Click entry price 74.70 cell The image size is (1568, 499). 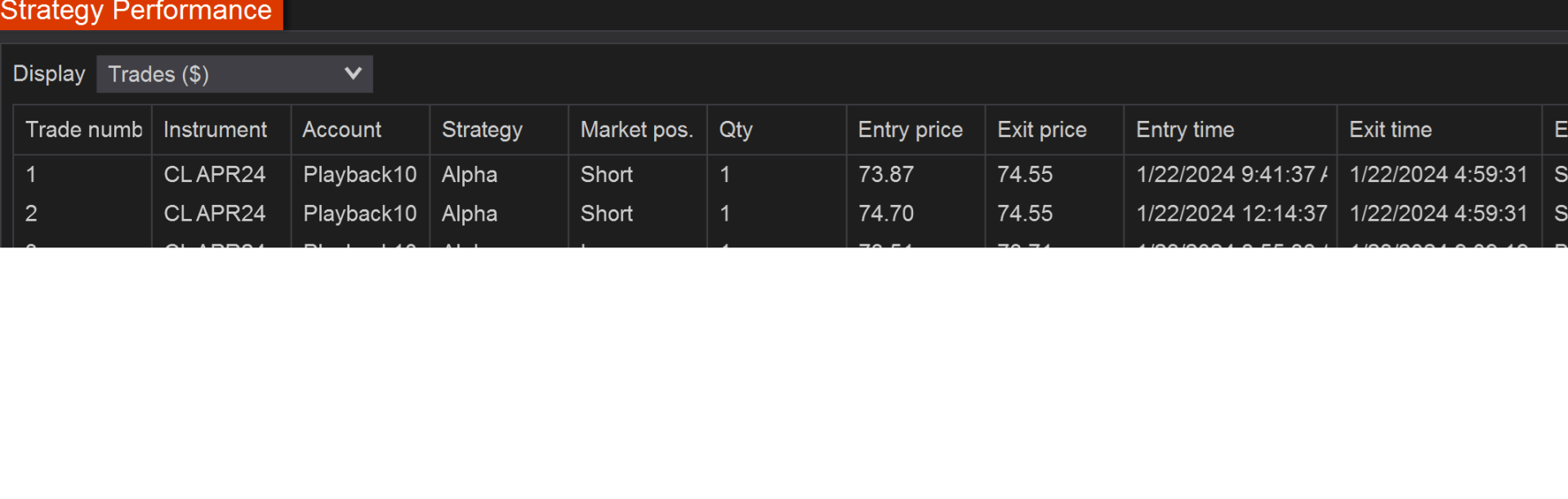click(x=886, y=214)
